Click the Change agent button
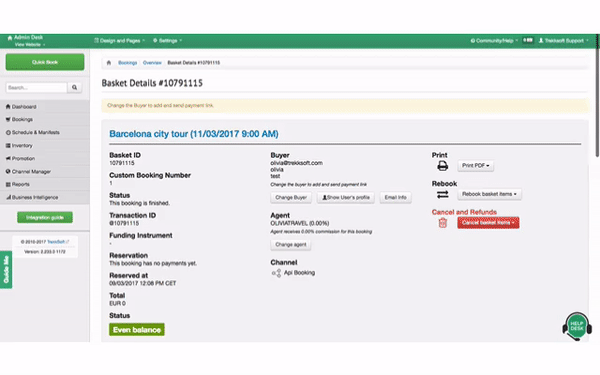 pos(290,245)
